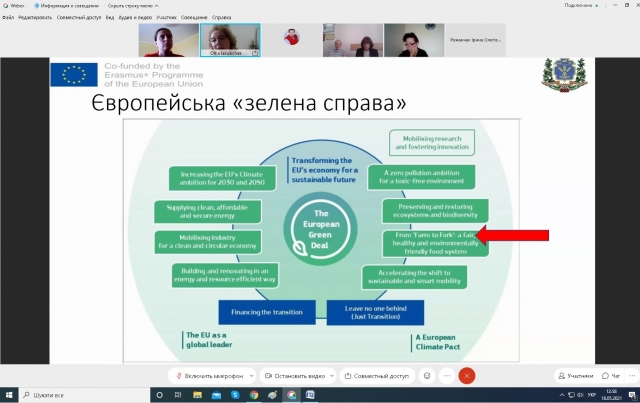Open clock showing 12:58 in tray
The height and width of the screenshot is (403, 640).
pyautogui.click(x=611, y=395)
